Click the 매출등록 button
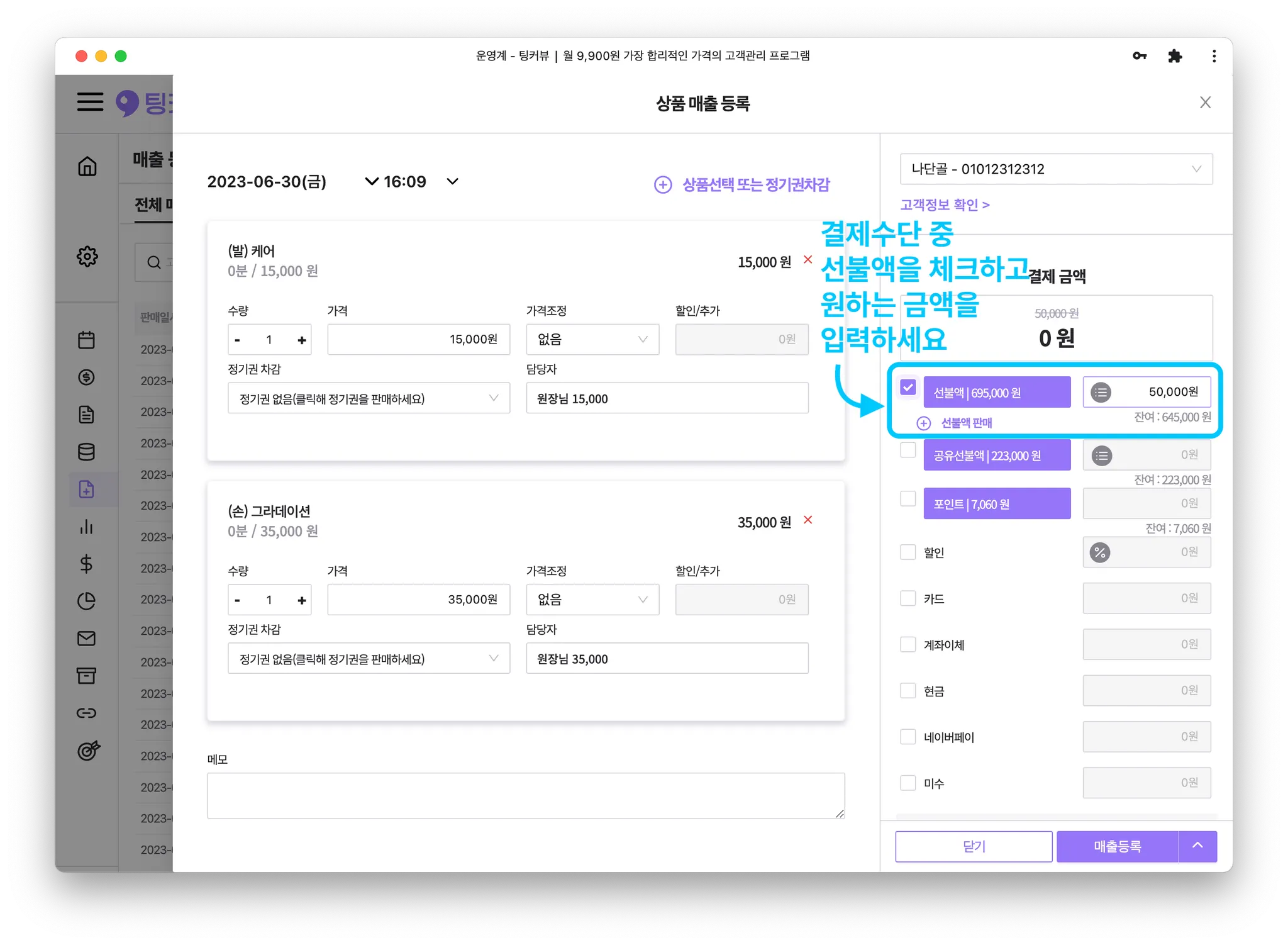The image size is (1288, 945). pyautogui.click(x=1117, y=846)
